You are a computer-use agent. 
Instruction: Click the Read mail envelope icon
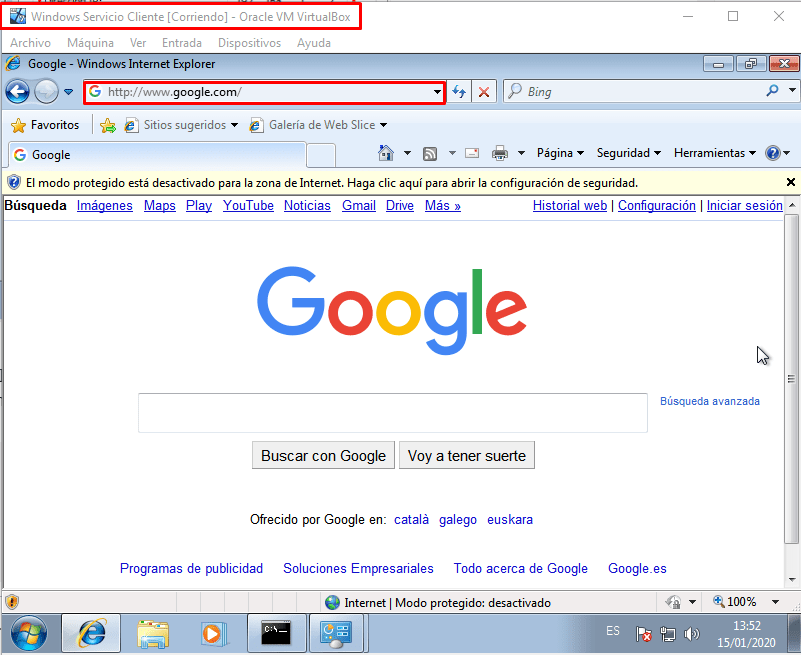(x=472, y=153)
